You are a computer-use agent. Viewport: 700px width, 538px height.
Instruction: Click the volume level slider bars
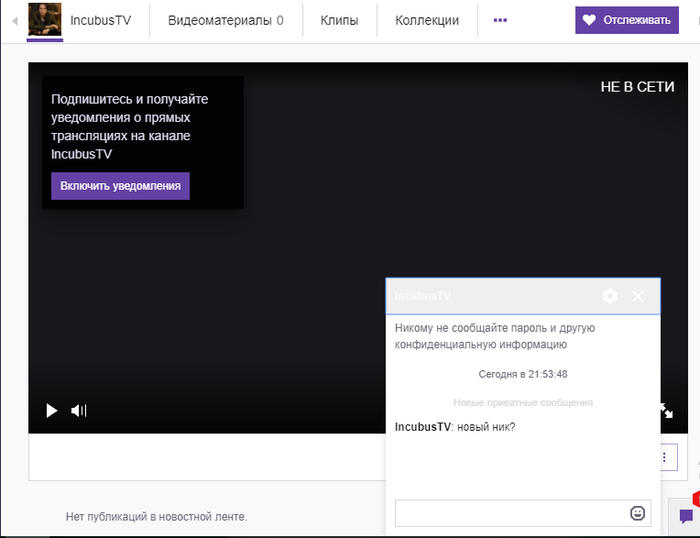(84, 410)
